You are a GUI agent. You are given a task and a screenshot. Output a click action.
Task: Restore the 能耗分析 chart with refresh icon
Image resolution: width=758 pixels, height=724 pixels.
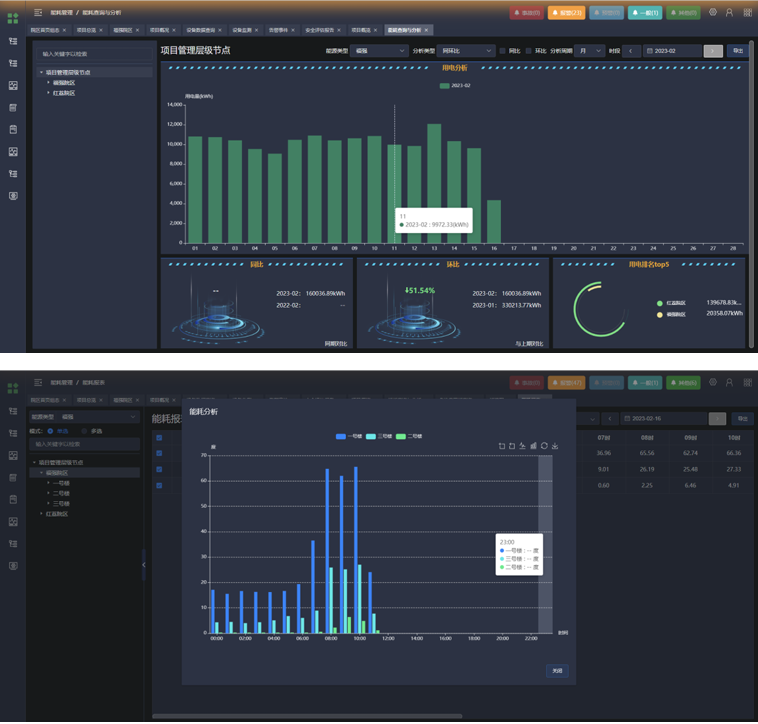(544, 446)
